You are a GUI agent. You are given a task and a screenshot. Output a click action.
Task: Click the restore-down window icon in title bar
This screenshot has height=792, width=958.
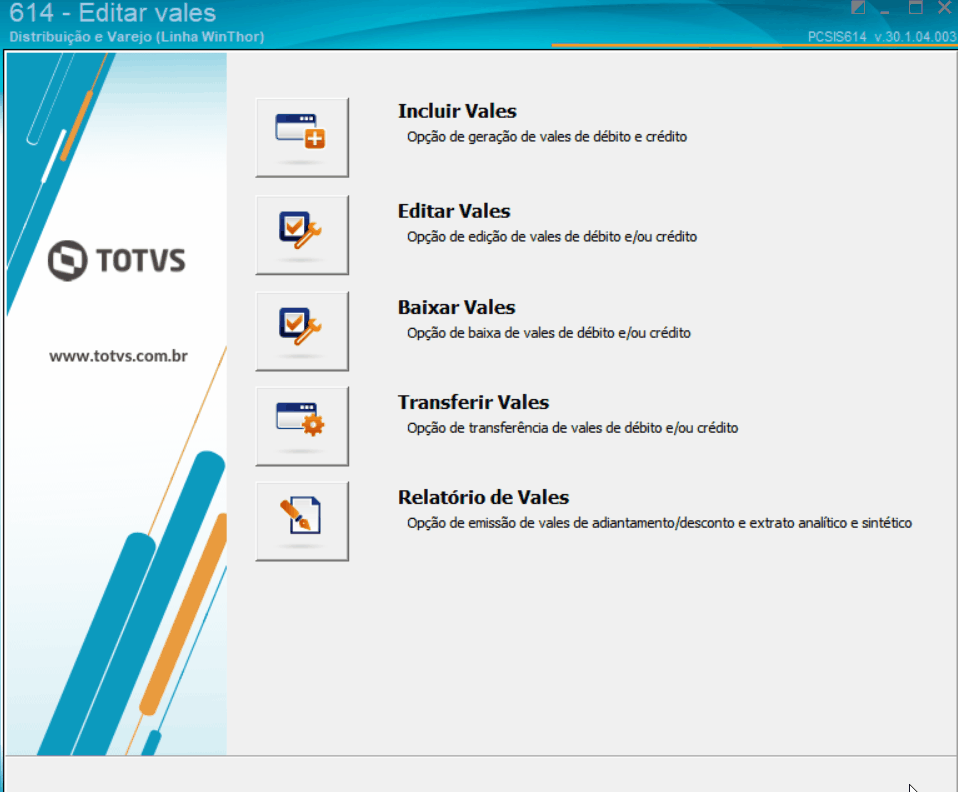(858, 8)
